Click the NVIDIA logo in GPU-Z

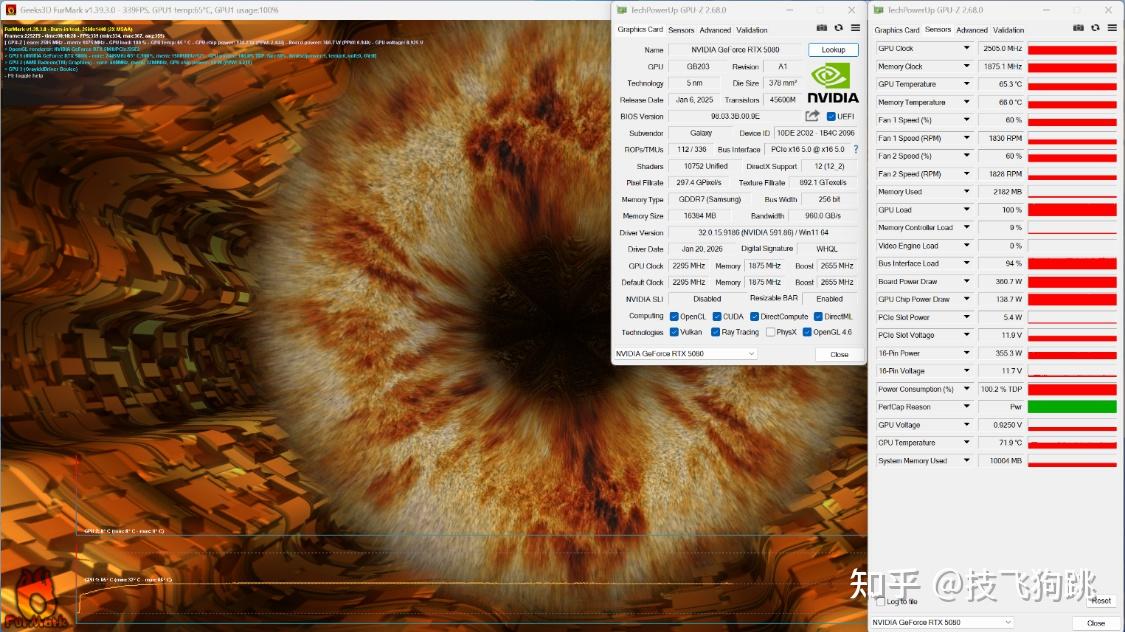(832, 84)
